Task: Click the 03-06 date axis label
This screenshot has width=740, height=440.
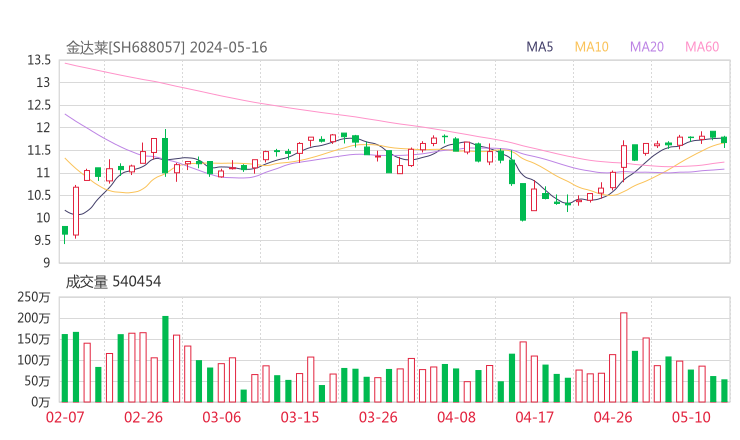Action: [x=222, y=417]
